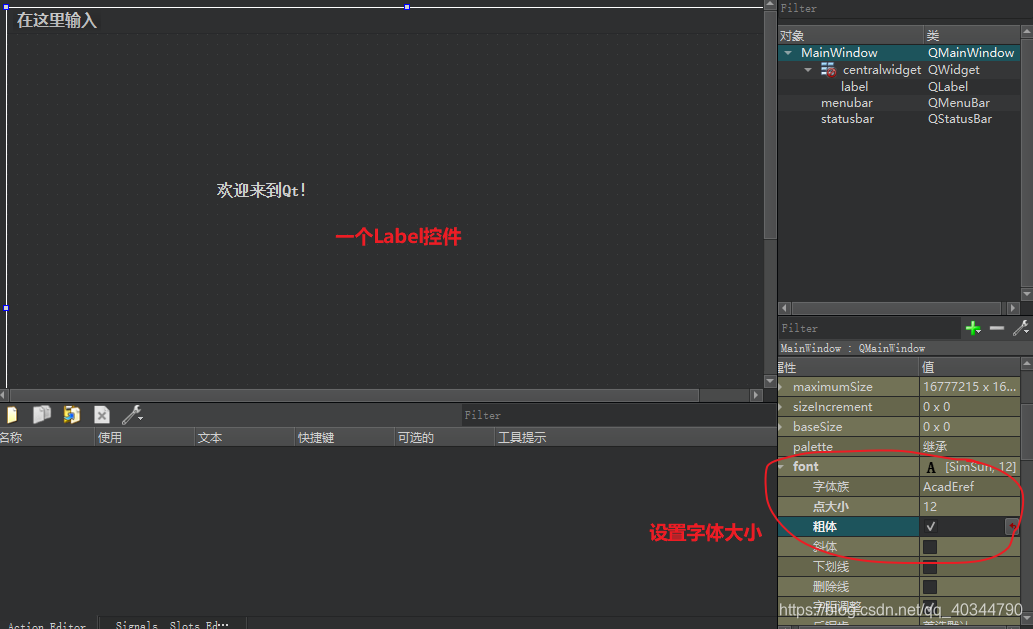Switch to the Signals Slots Editor tab

click(x=173, y=624)
